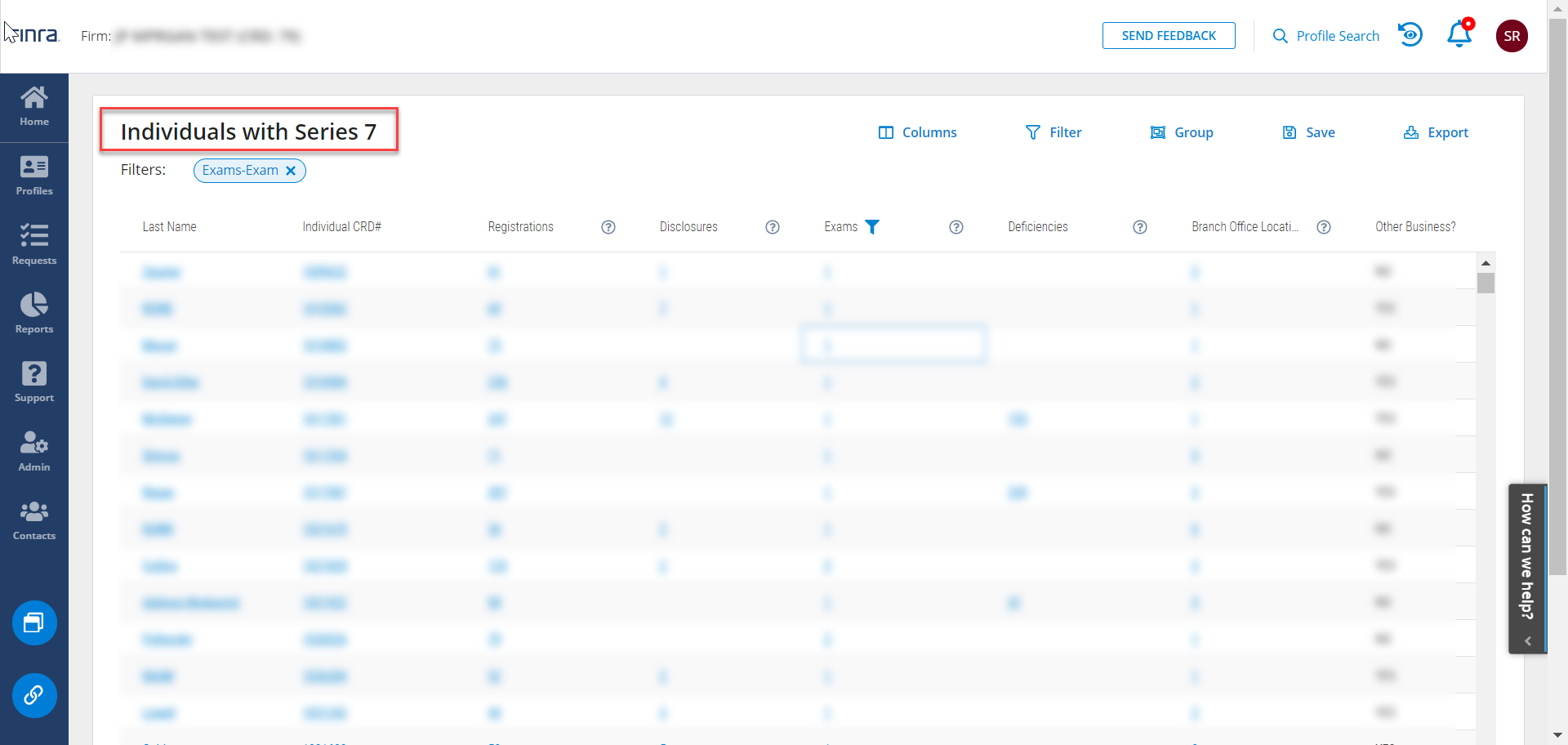Click the SEND FEEDBACK button
The image size is (1568, 745).
point(1168,36)
